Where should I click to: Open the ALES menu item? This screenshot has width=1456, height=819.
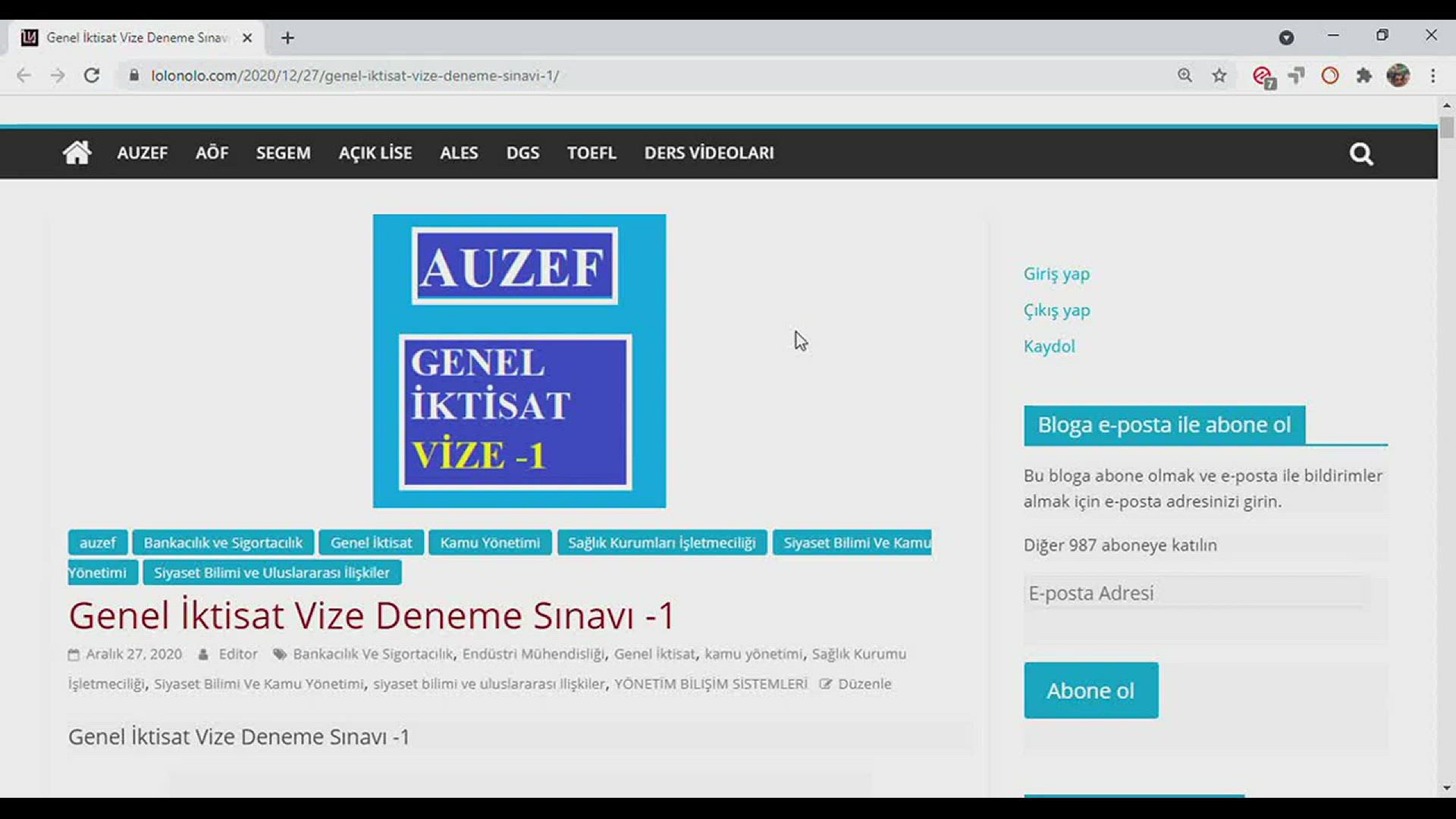[459, 152]
